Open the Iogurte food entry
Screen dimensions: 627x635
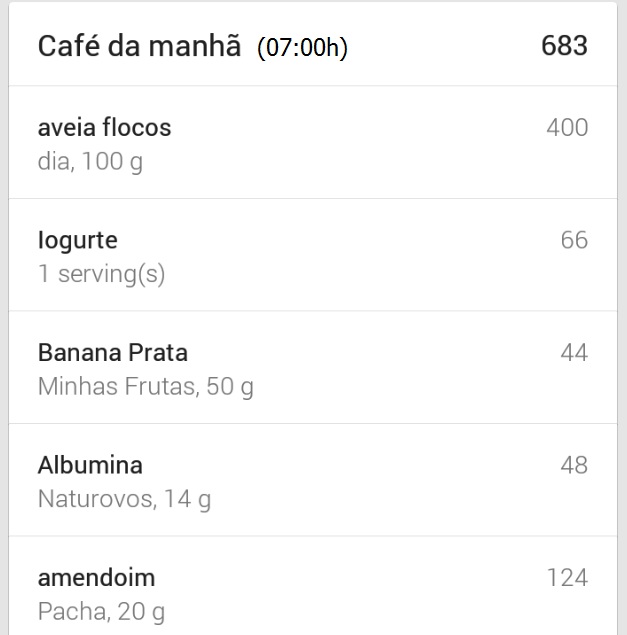point(313,255)
